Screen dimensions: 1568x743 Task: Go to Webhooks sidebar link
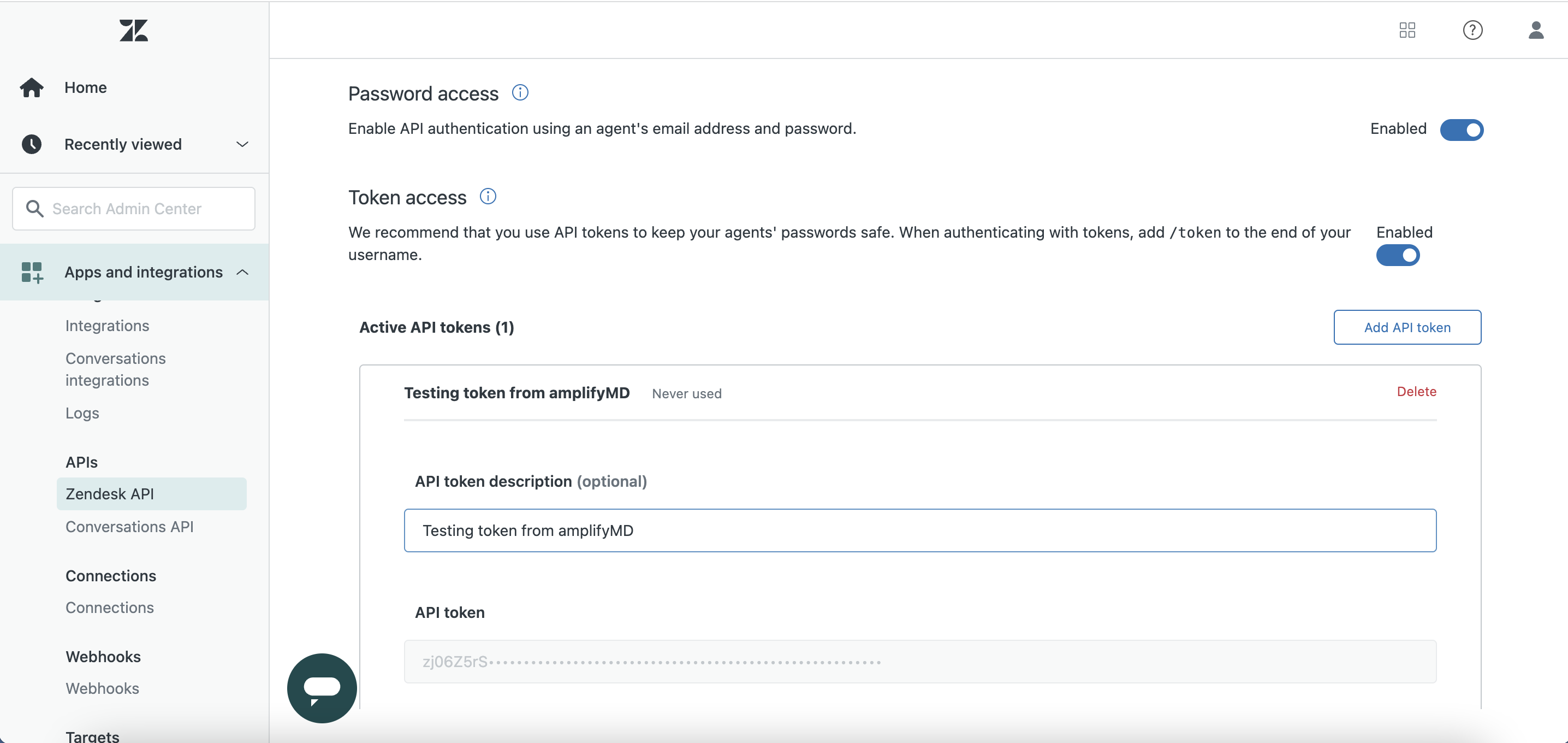tap(102, 688)
